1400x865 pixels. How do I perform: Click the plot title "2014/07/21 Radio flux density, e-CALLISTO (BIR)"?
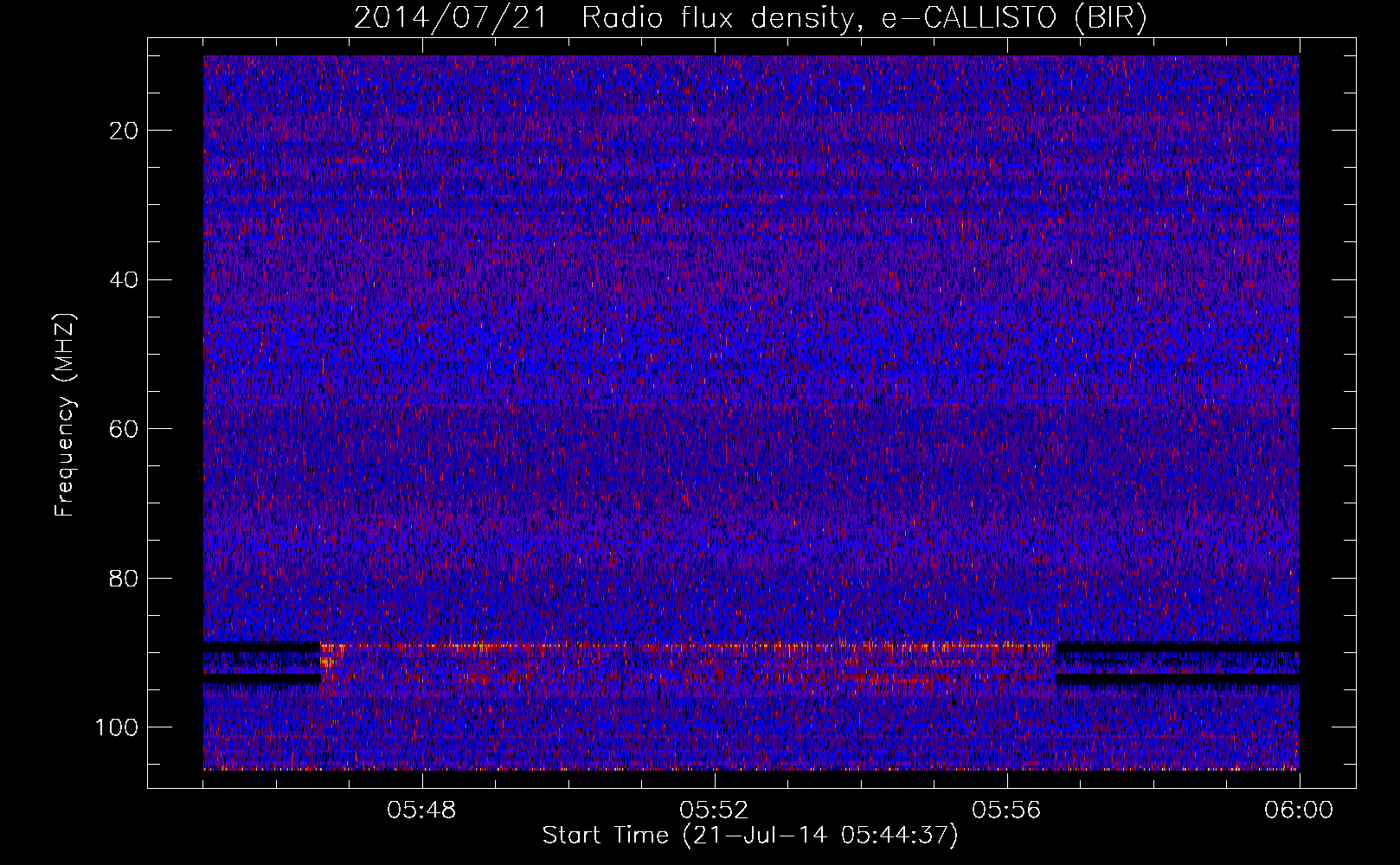(x=750, y=18)
